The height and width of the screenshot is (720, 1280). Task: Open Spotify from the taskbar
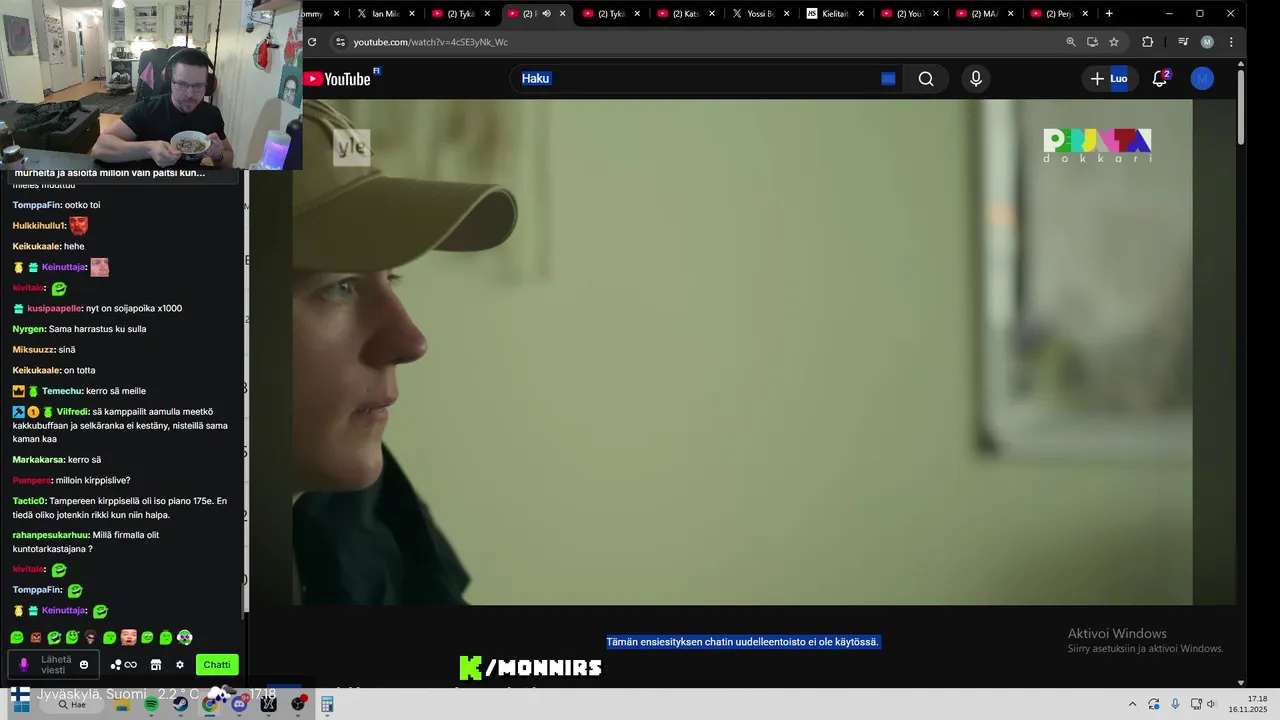click(151, 705)
